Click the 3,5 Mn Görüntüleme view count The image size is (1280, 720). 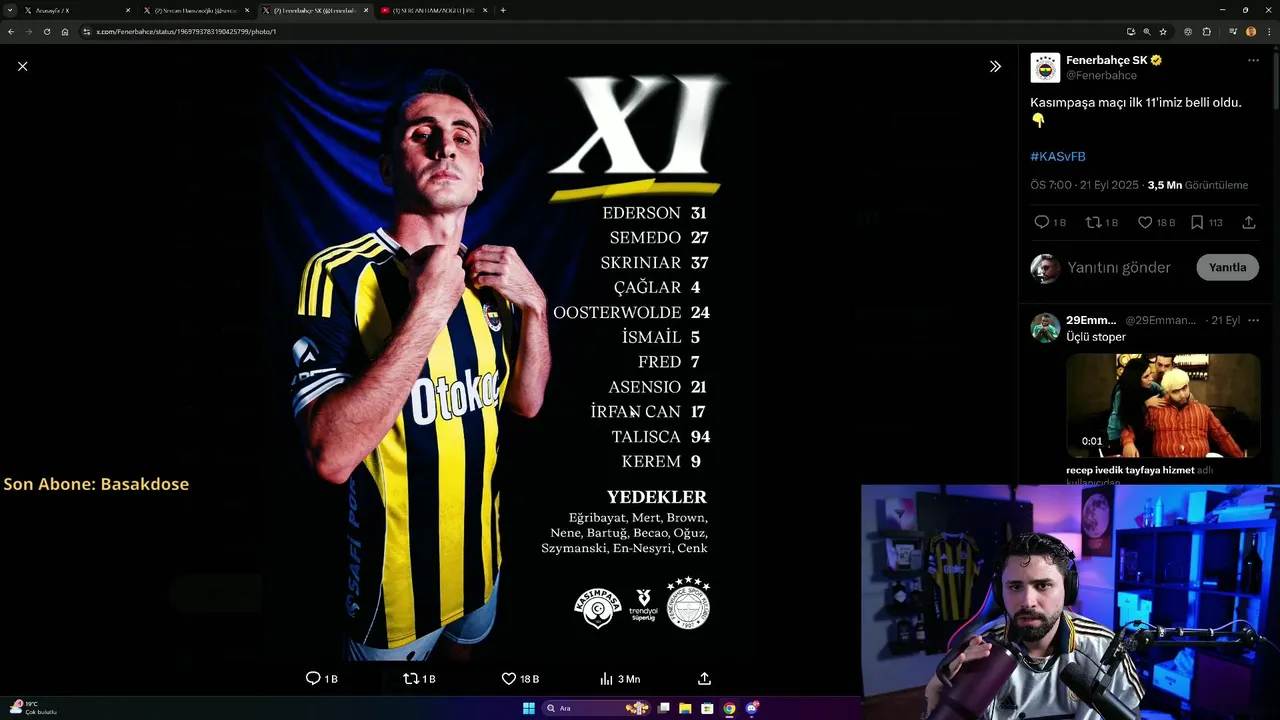pyautogui.click(x=1198, y=185)
